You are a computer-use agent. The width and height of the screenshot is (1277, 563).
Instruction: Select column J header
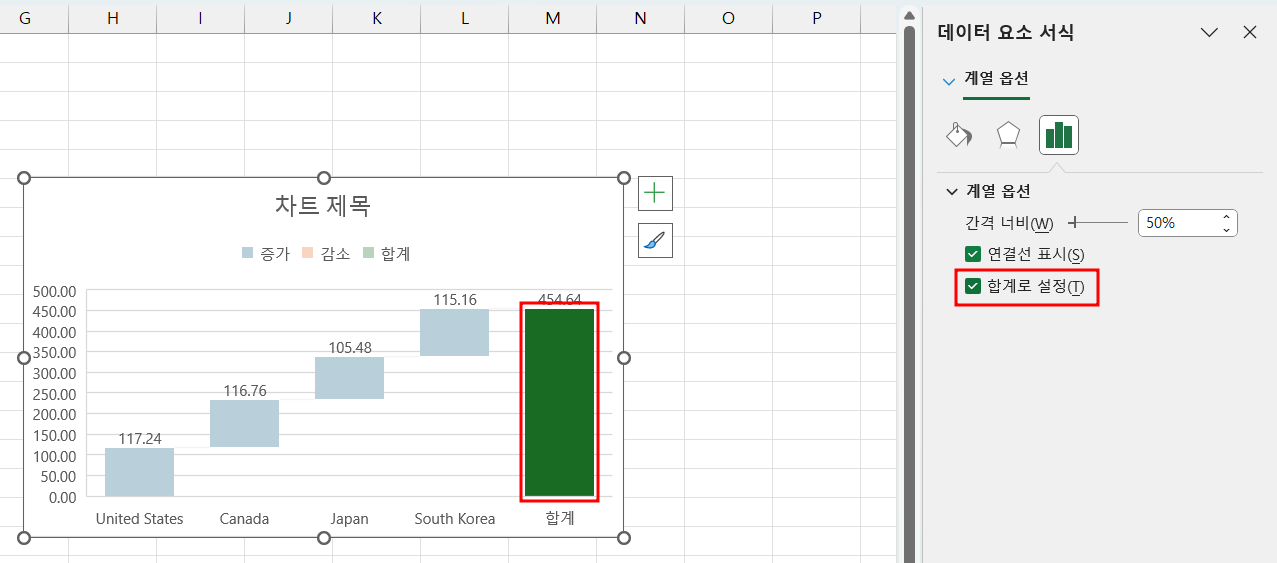coord(288,18)
